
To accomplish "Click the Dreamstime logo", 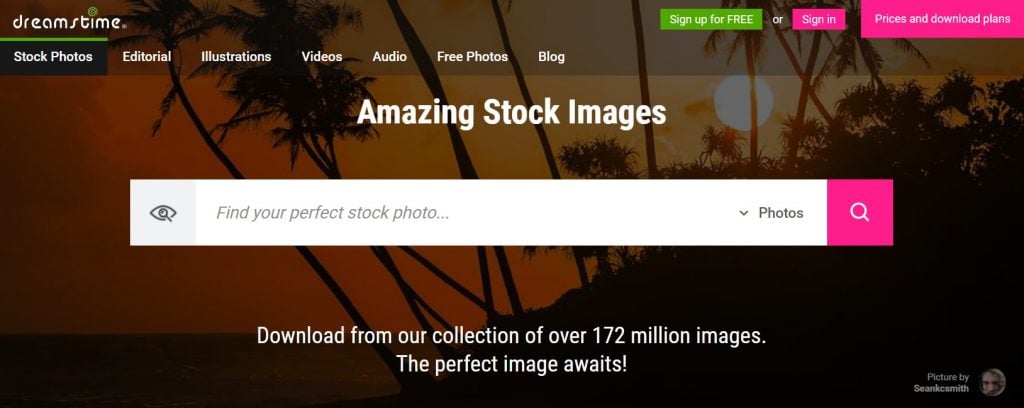I will tap(69, 20).
